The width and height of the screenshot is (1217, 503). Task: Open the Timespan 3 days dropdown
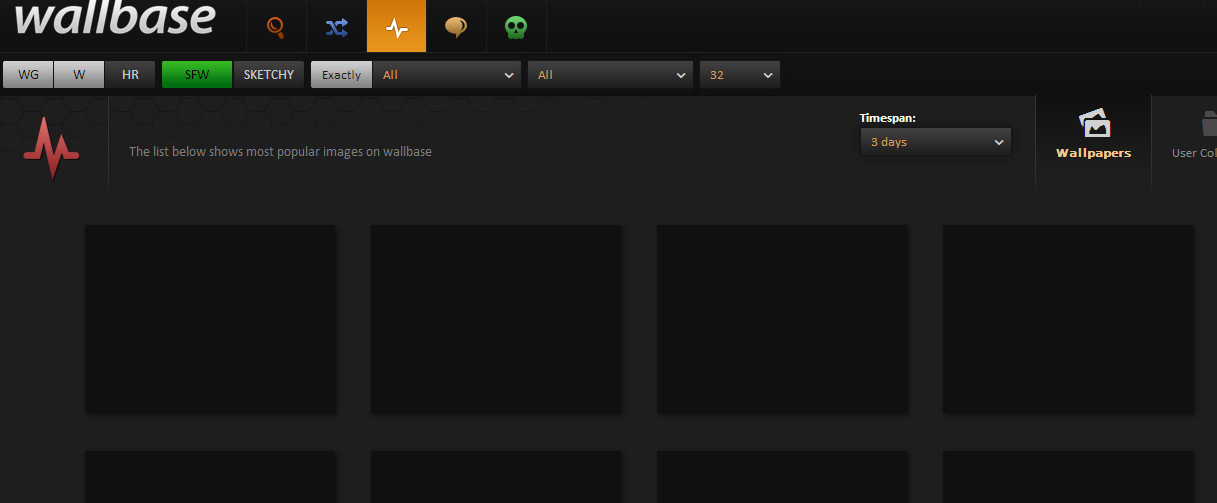point(935,142)
